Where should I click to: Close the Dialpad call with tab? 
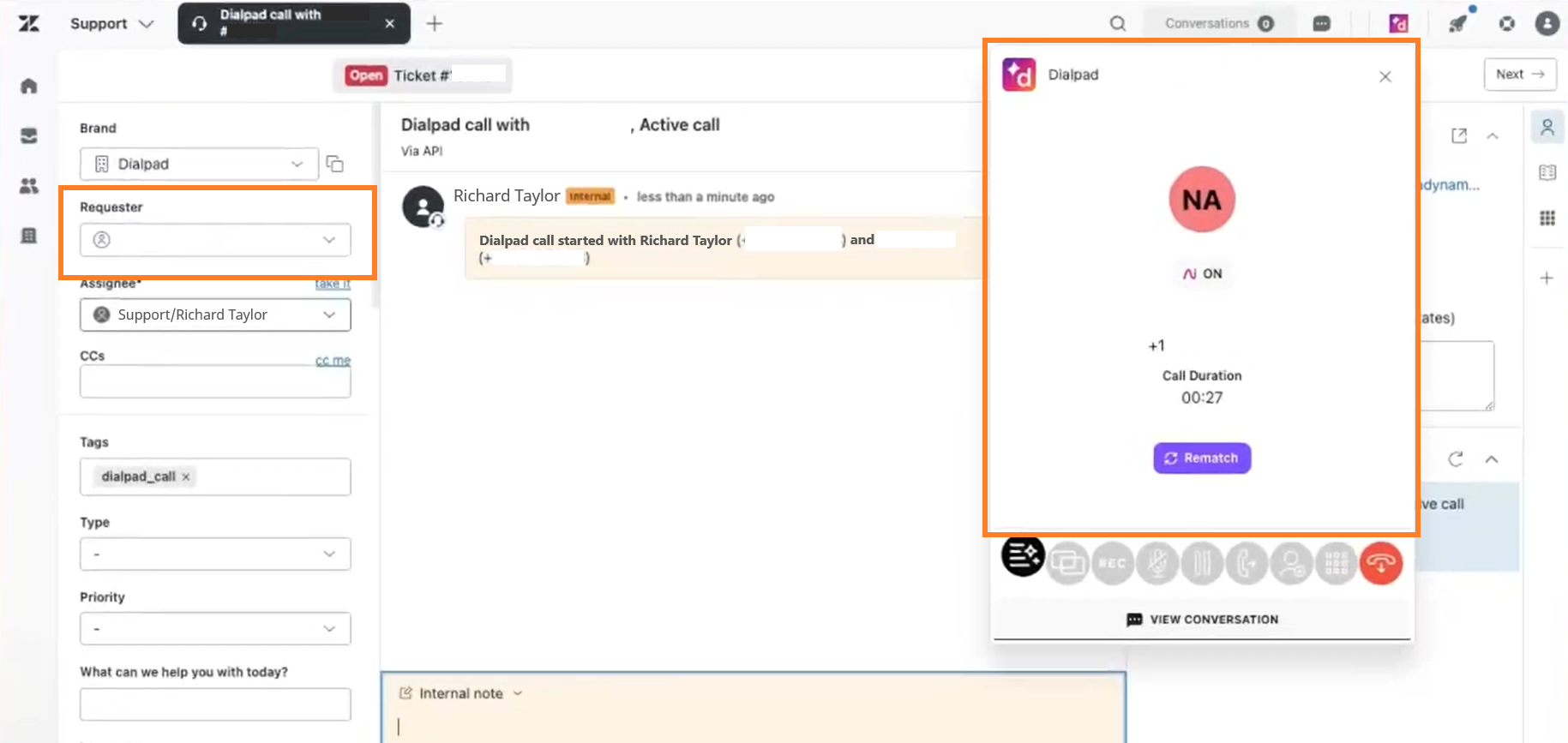(390, 23)
